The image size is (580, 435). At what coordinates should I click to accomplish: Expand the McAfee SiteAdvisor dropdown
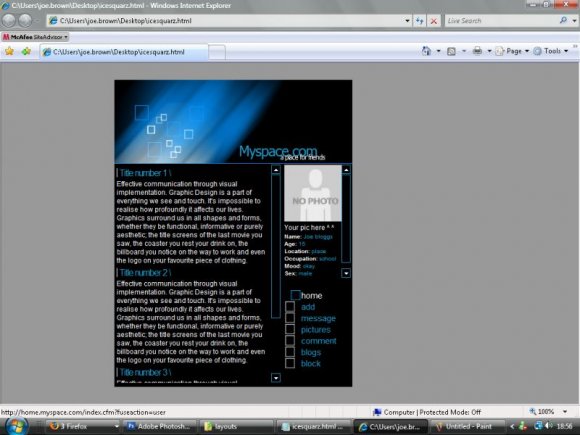(x=66, y=37)
